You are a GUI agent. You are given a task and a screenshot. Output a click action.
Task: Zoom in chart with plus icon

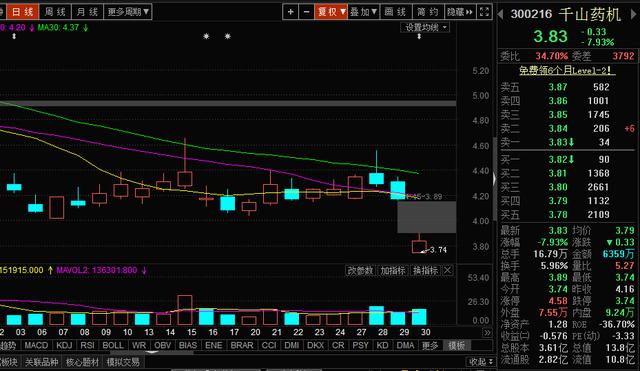tap(290, 12)
